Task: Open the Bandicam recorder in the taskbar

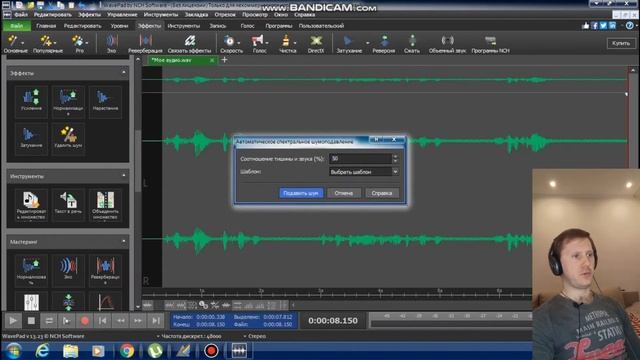Action: (x=211, y=351)
